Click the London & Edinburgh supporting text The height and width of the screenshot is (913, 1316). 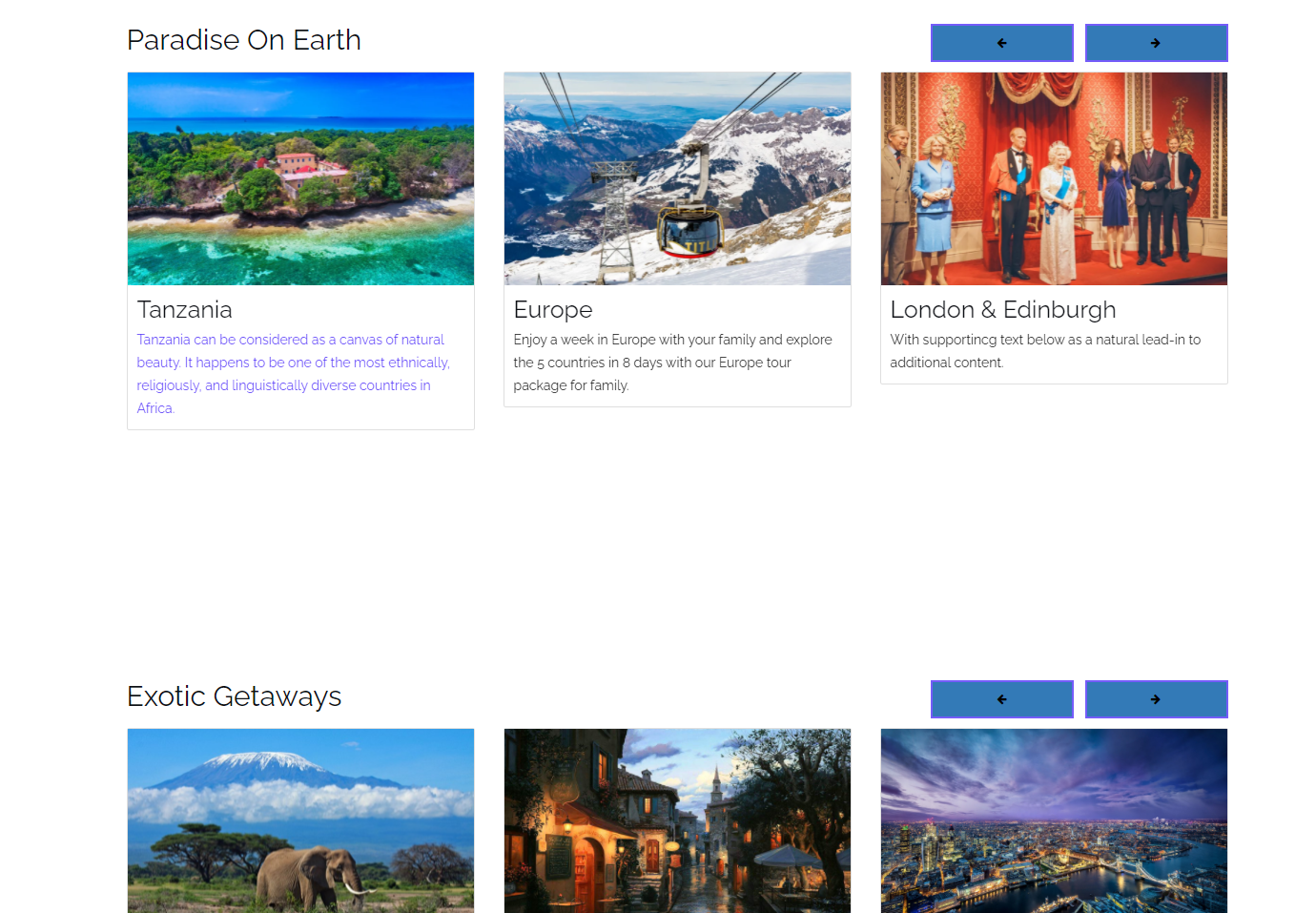tap(1045, 351)
